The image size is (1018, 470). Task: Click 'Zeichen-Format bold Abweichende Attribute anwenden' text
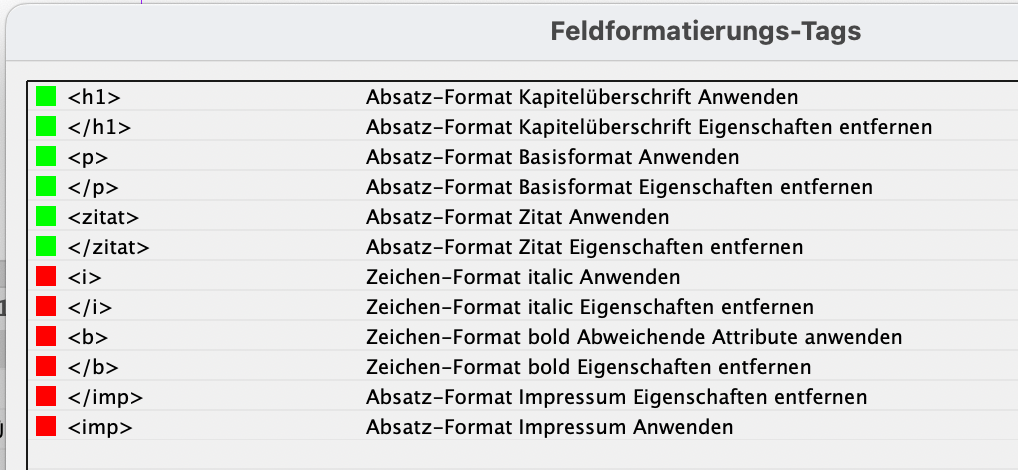(634, 337)
